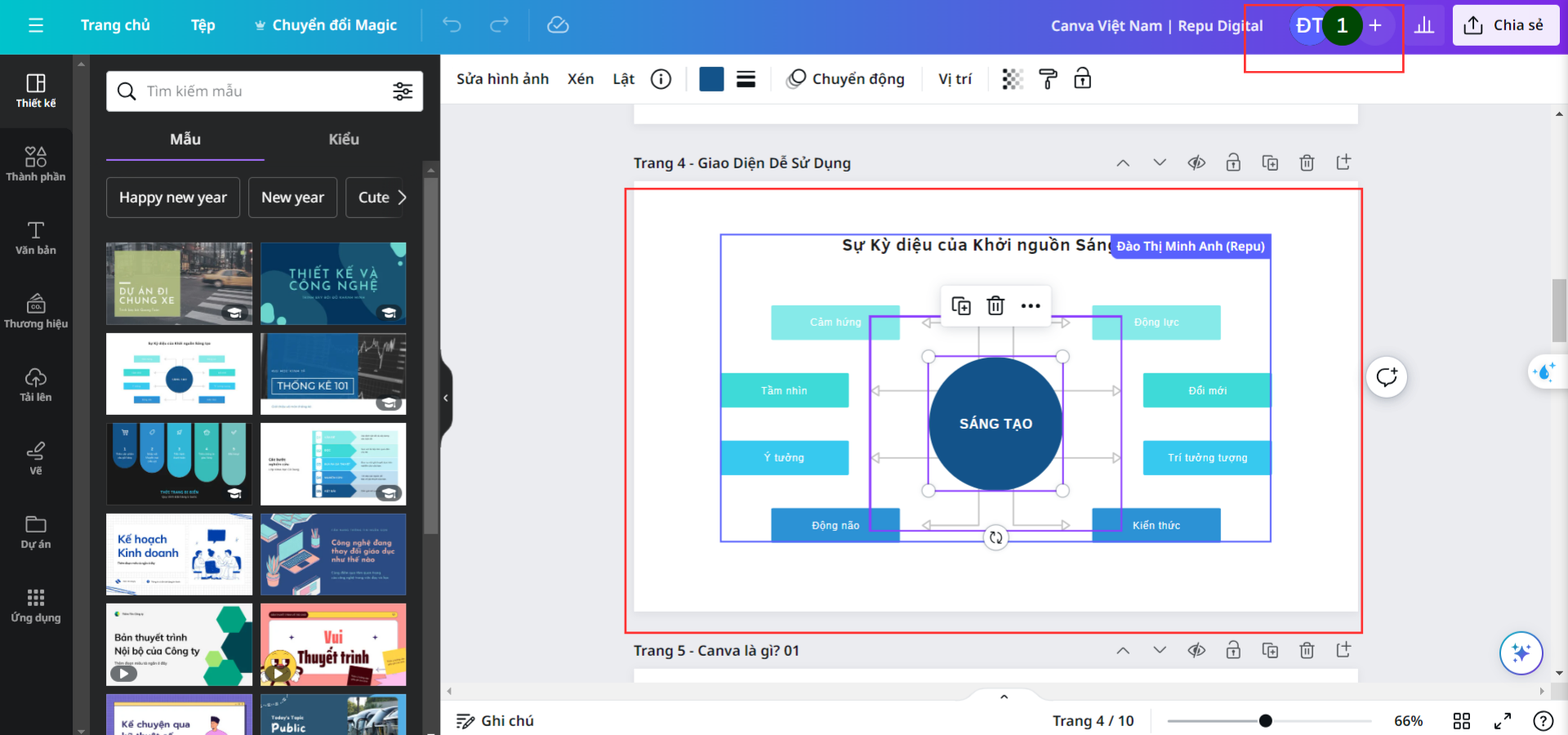This screenshot has width=1568, height=735.
Task: Open the analytics bar chart icon
Action: [x=1424, y=25]
